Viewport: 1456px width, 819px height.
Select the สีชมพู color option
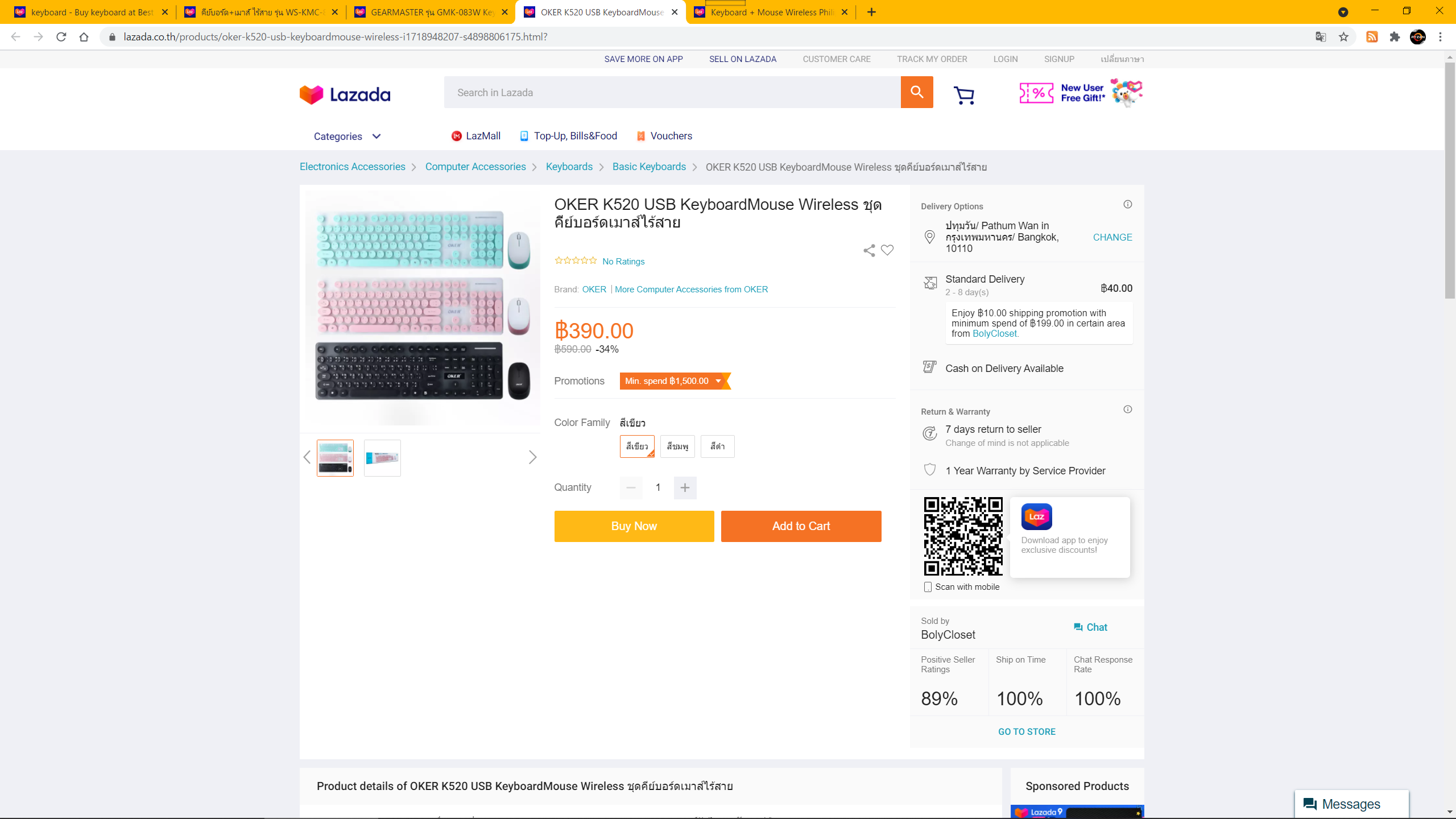[x=677, y=446]
